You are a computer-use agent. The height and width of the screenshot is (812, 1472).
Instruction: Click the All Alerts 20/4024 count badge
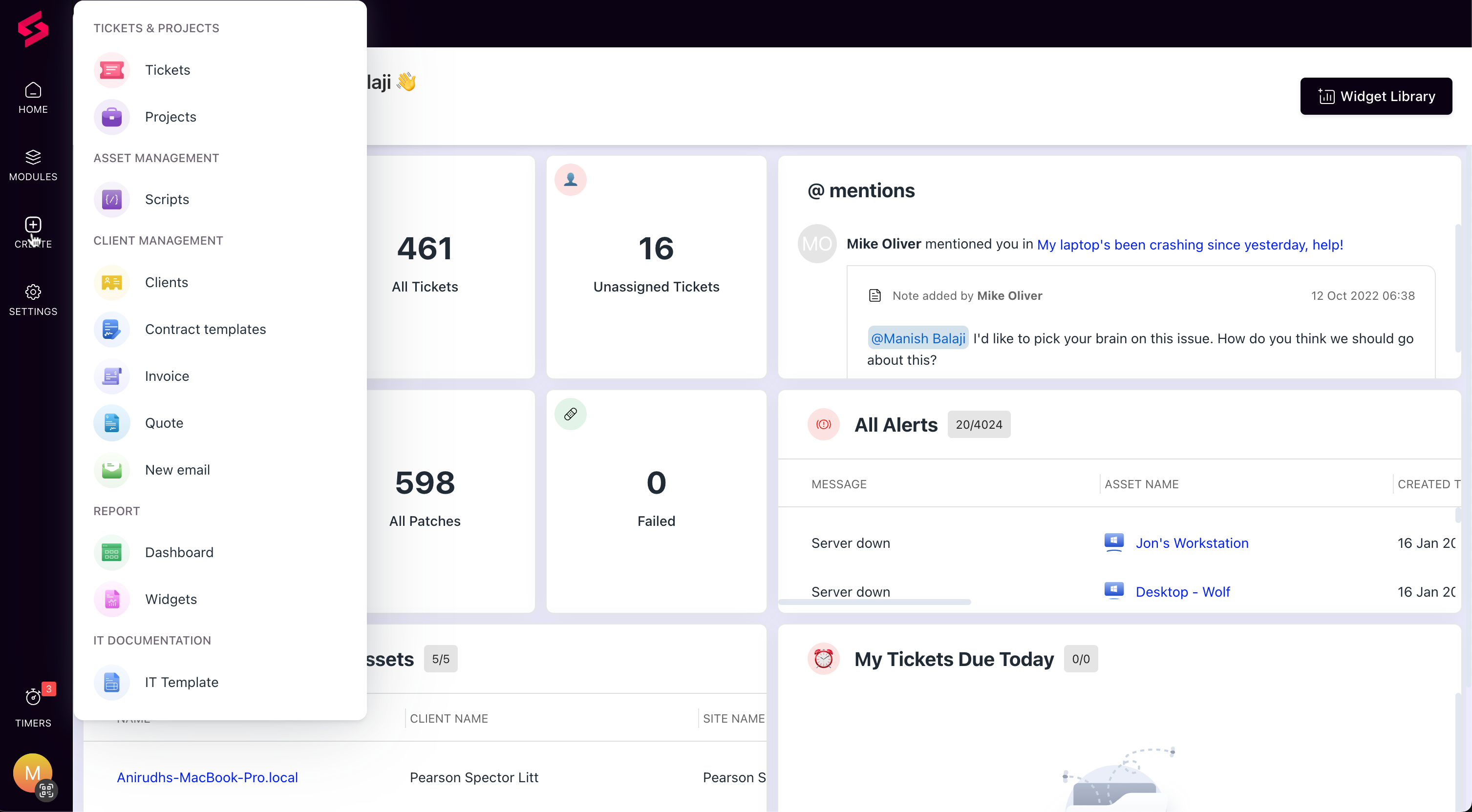pos(979,424)
